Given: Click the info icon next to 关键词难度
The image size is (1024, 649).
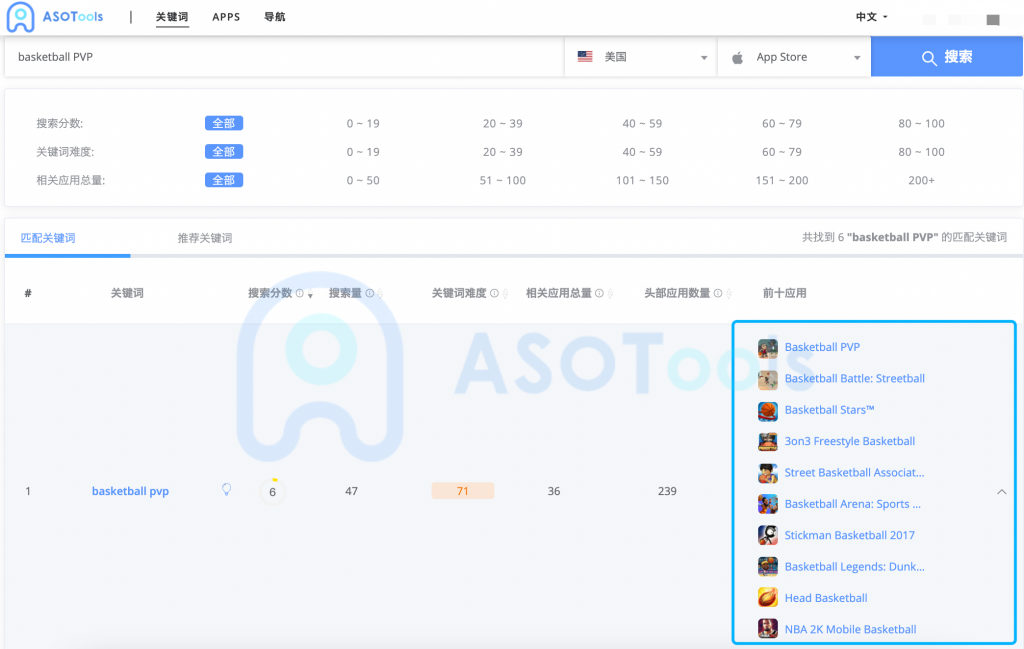Looking at the screenshot, I should [494, 293].
